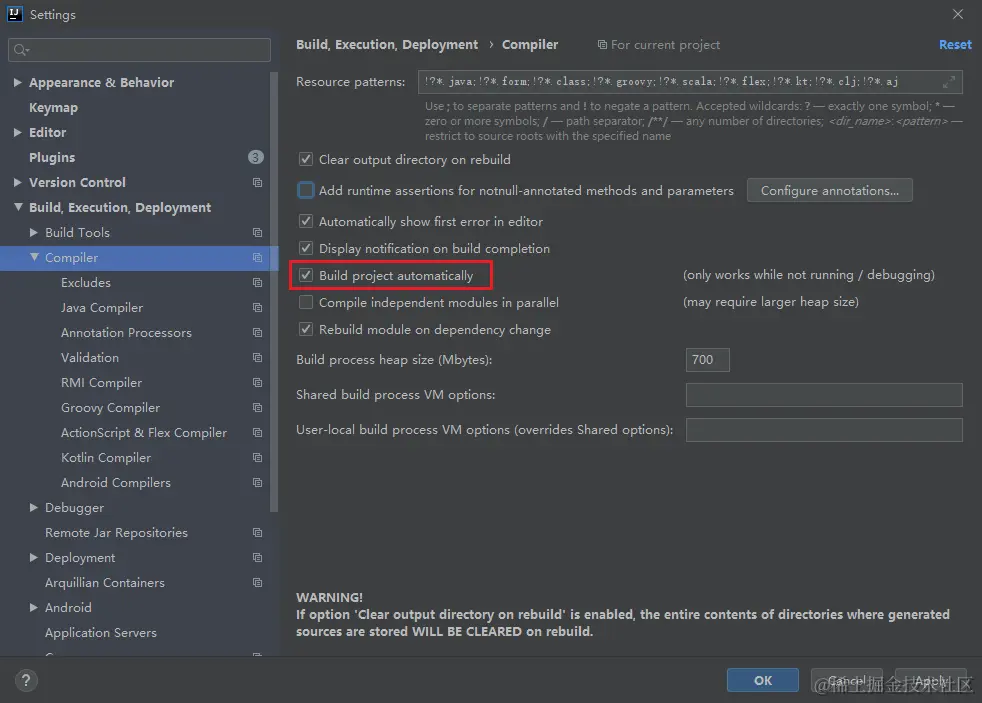The height and width of the screenshot is (703, 982).
Task: Click the project-level icon beside Validation
Action: point(257,357)
